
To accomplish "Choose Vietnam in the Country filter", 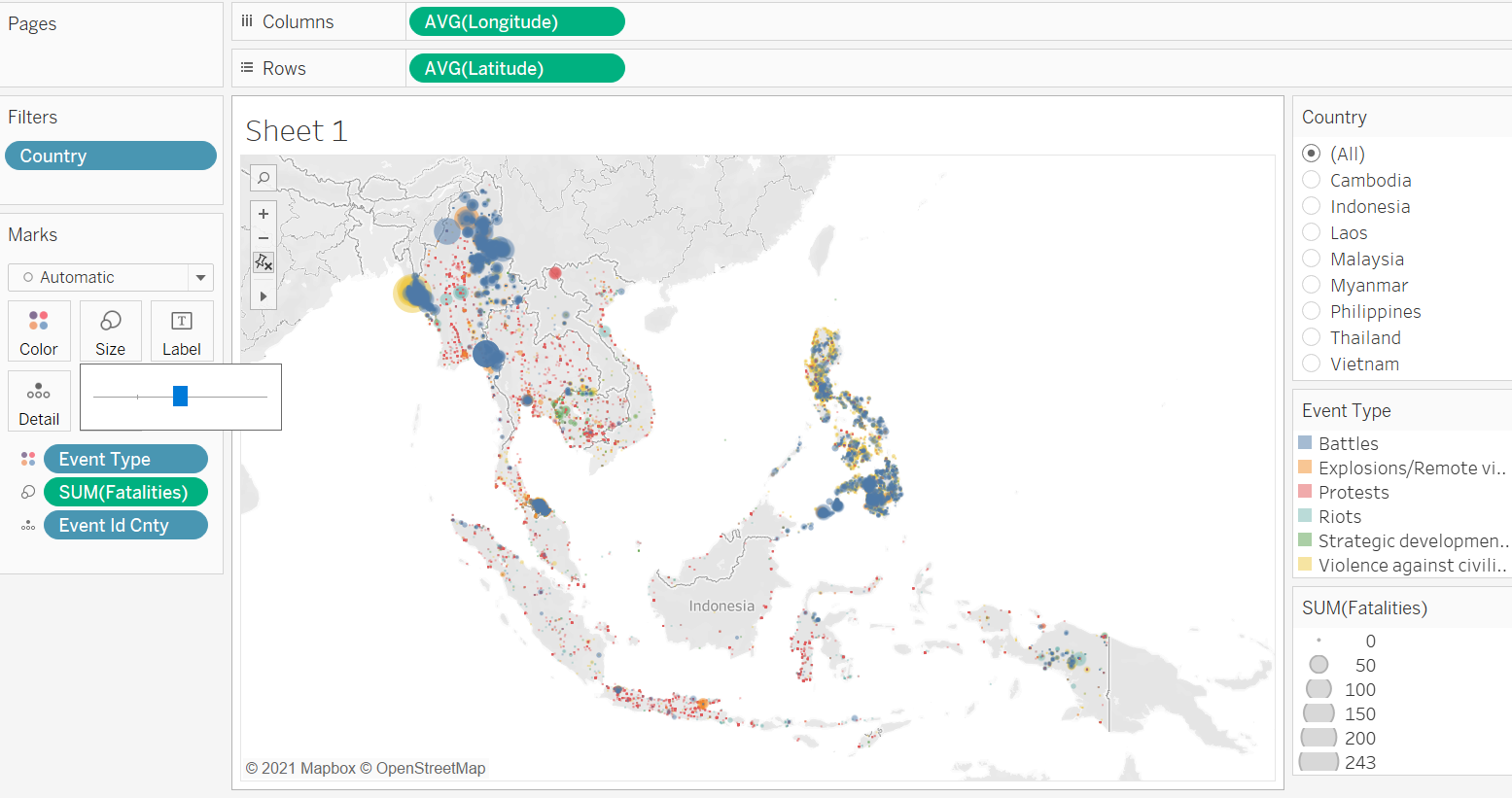I will point(1312,364).
